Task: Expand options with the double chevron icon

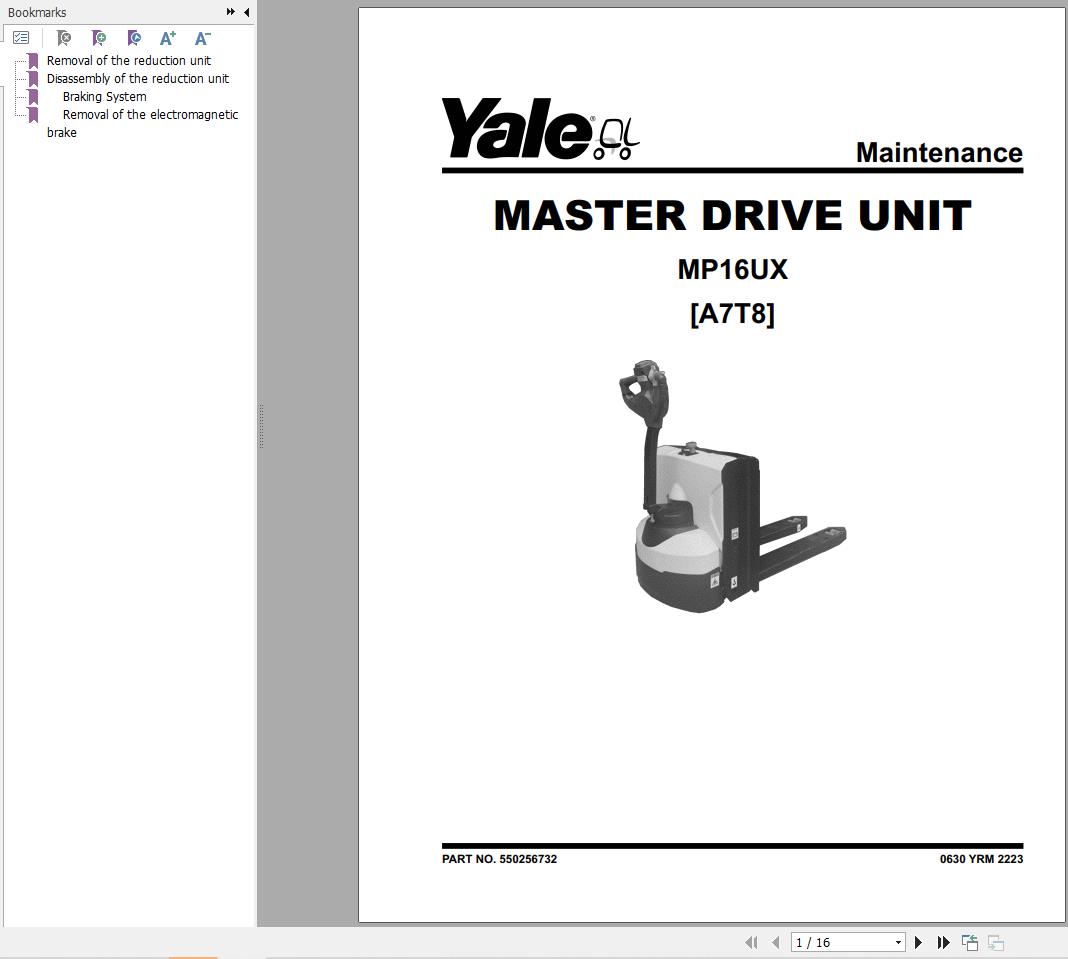Action: click(231, 12)
